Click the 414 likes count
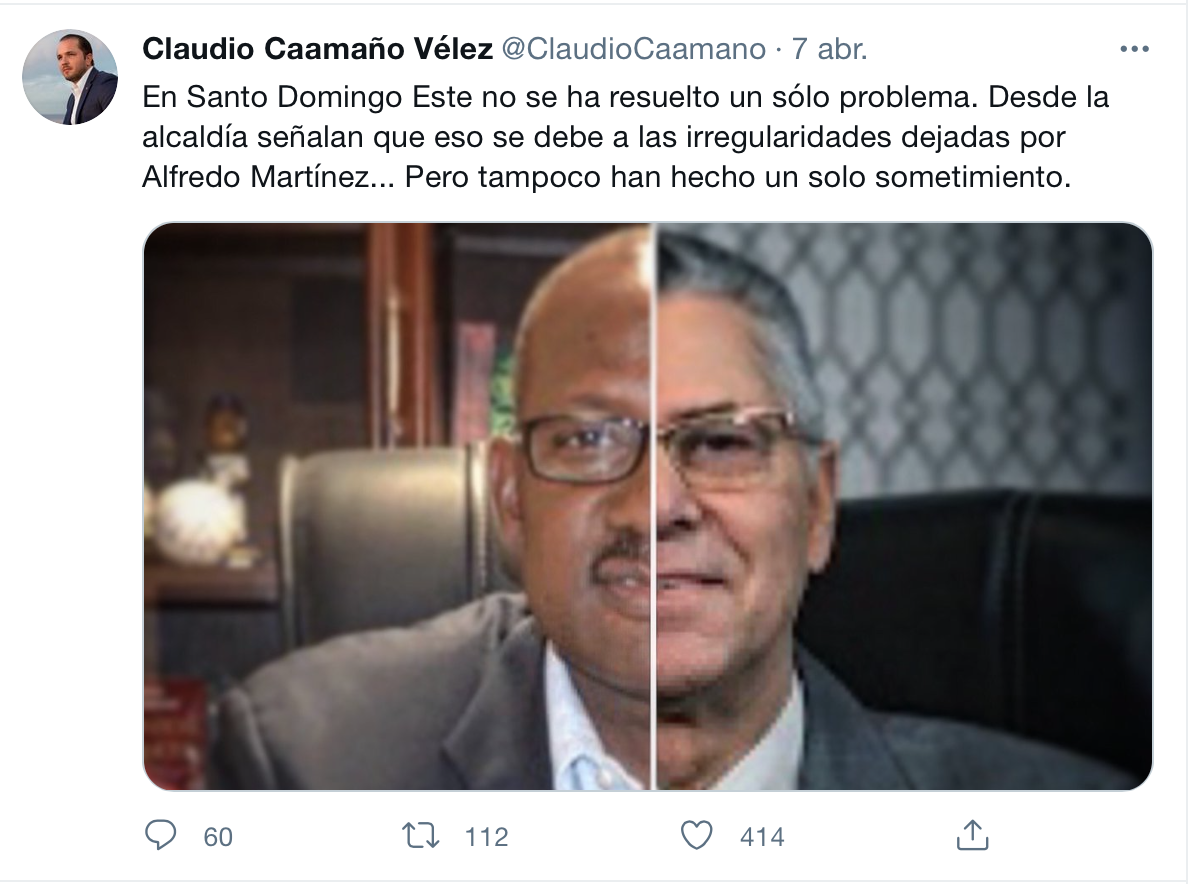Viewport: 1196px width, 884px height. (x=762, y=837)
